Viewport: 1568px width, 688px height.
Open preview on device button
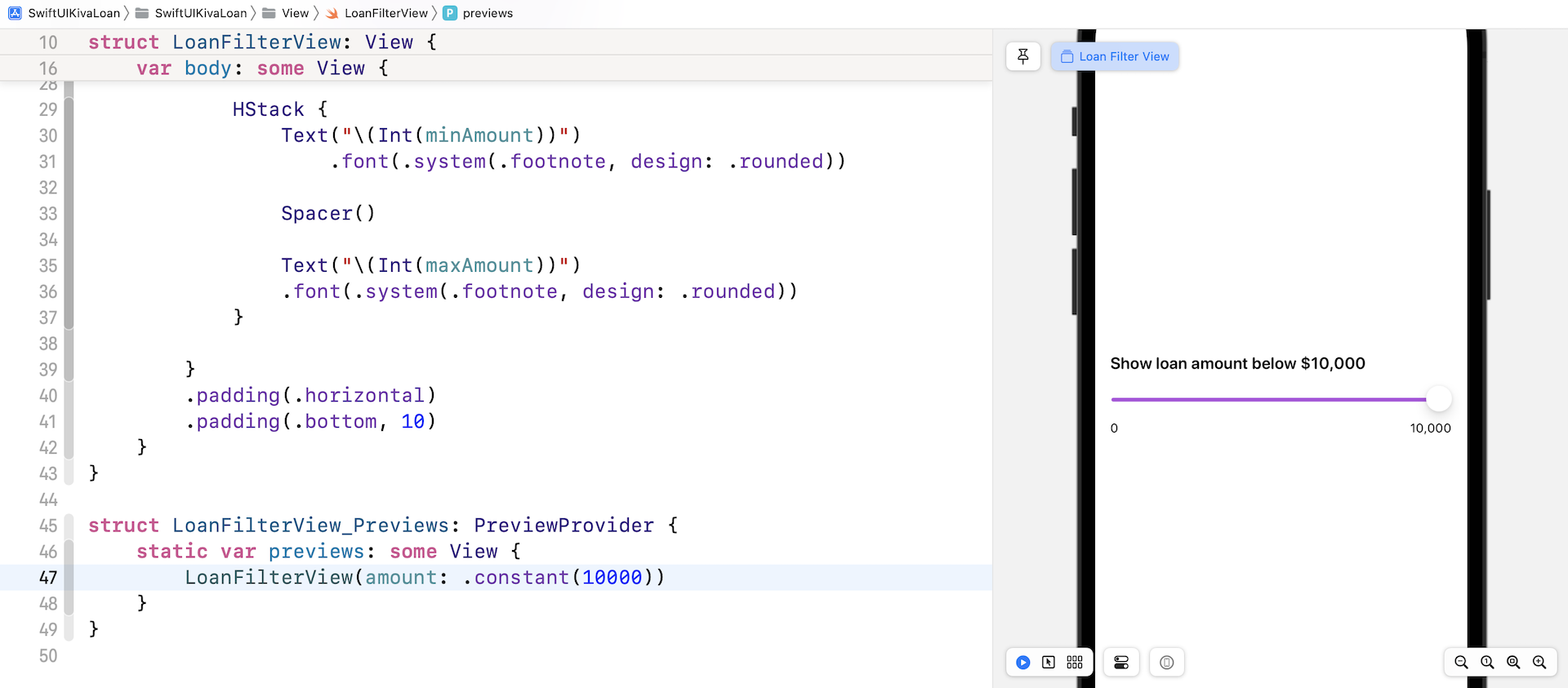click(1166, 663)
